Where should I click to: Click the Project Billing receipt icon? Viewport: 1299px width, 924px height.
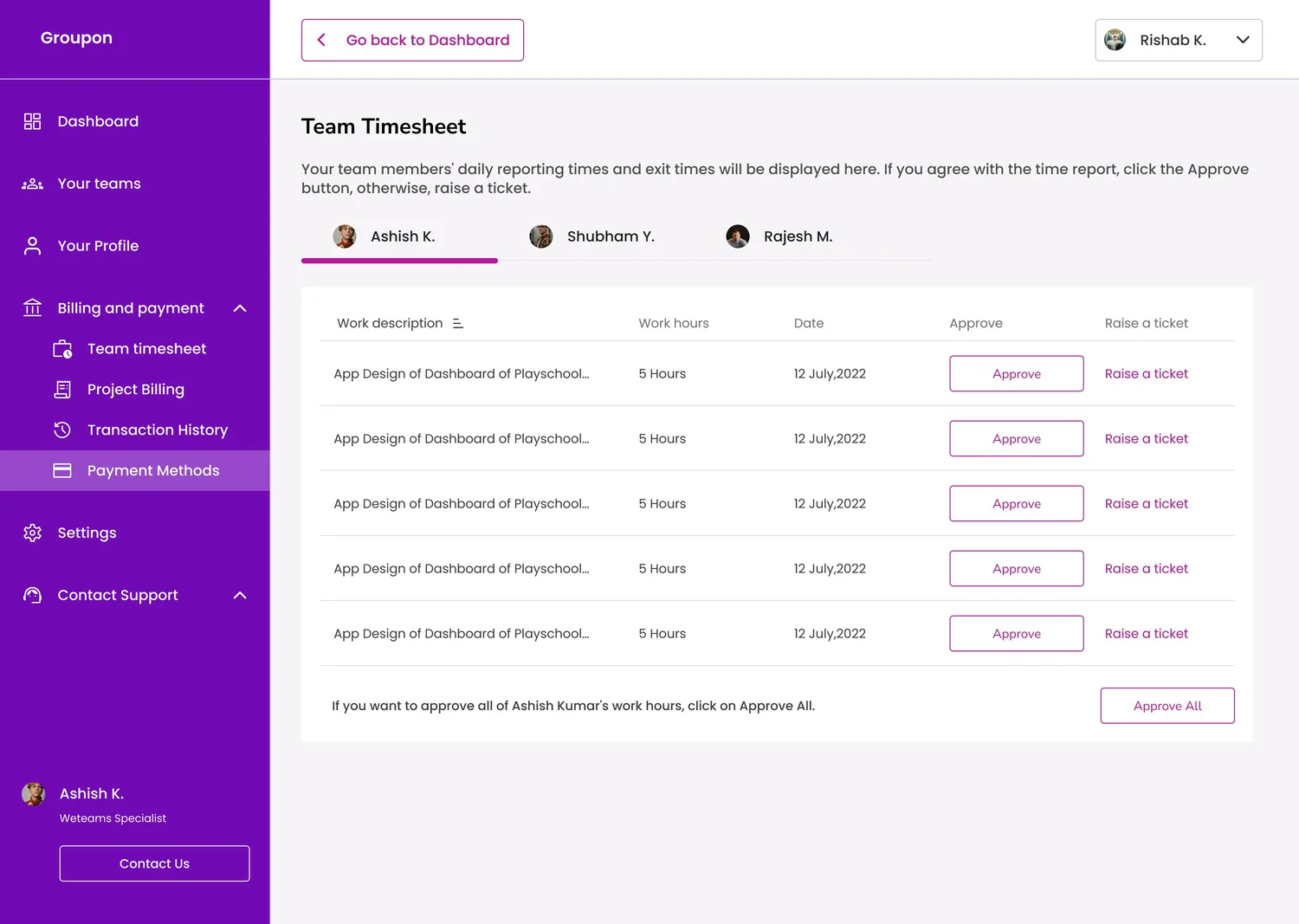click(62, 390)
